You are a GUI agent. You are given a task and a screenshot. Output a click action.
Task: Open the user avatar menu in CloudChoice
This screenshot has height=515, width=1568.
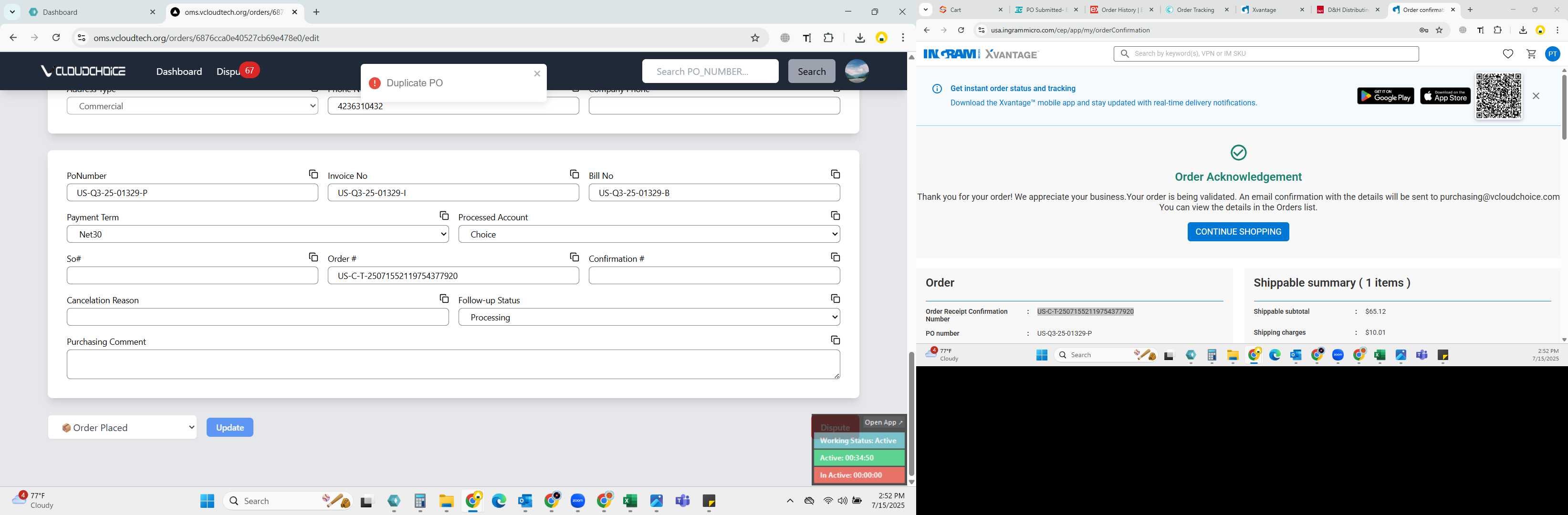(857, 71)
